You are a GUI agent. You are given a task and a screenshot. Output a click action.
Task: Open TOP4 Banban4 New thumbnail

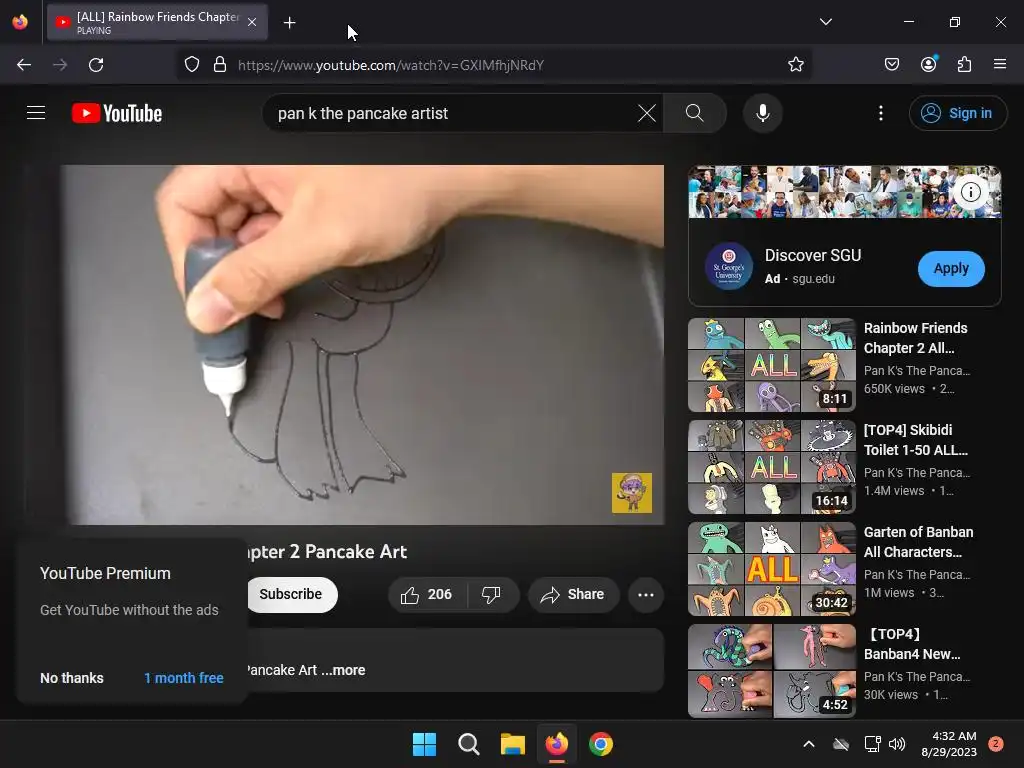pos(771,671)
